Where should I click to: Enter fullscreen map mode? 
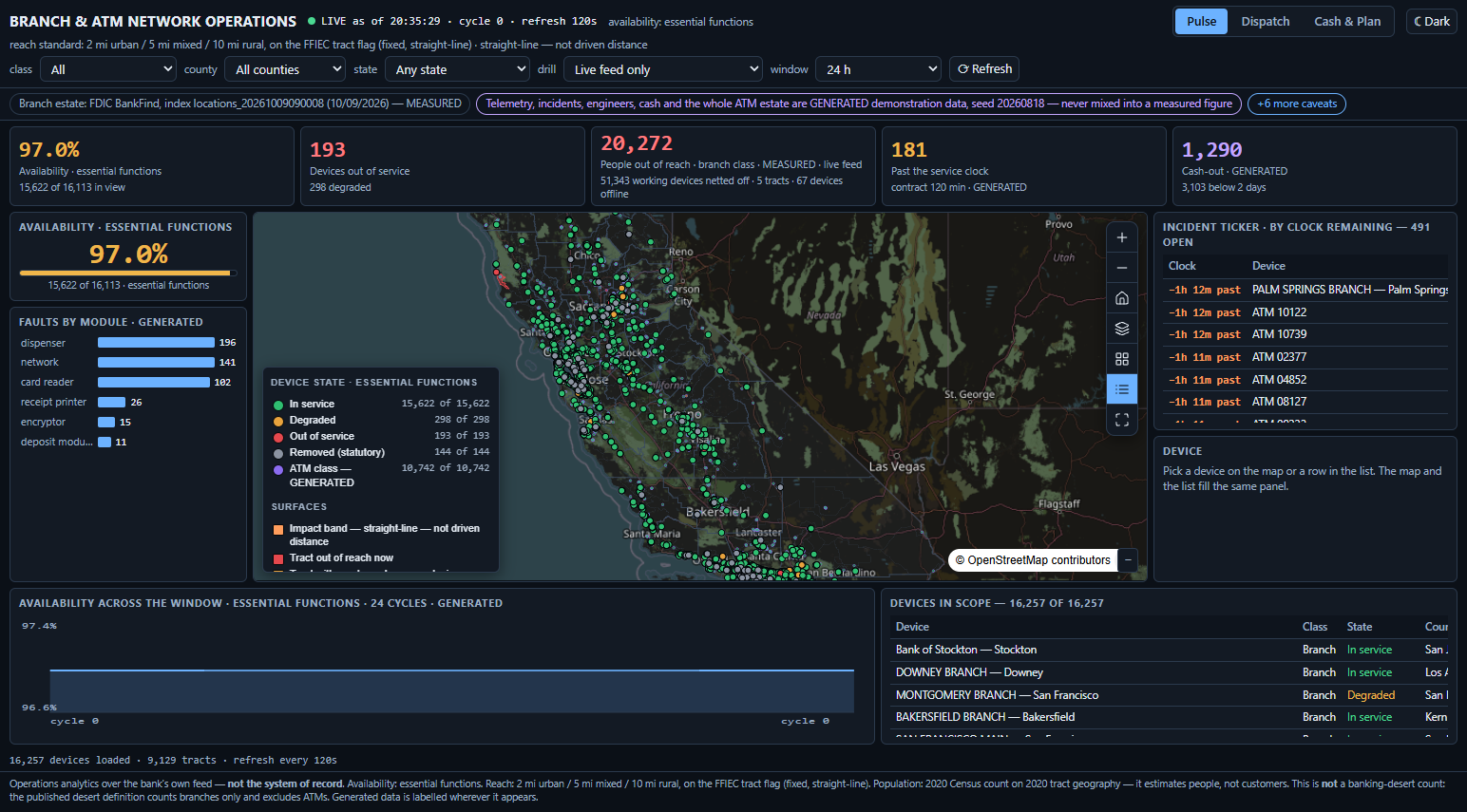pyautogui.click(x=1122, y=420)
